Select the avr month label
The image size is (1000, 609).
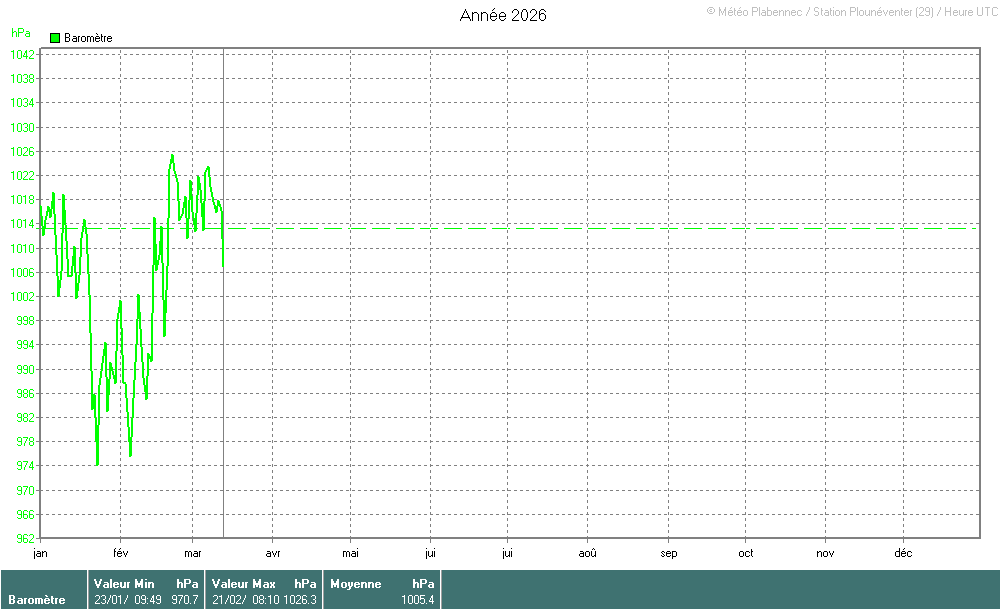pos(273,552)
